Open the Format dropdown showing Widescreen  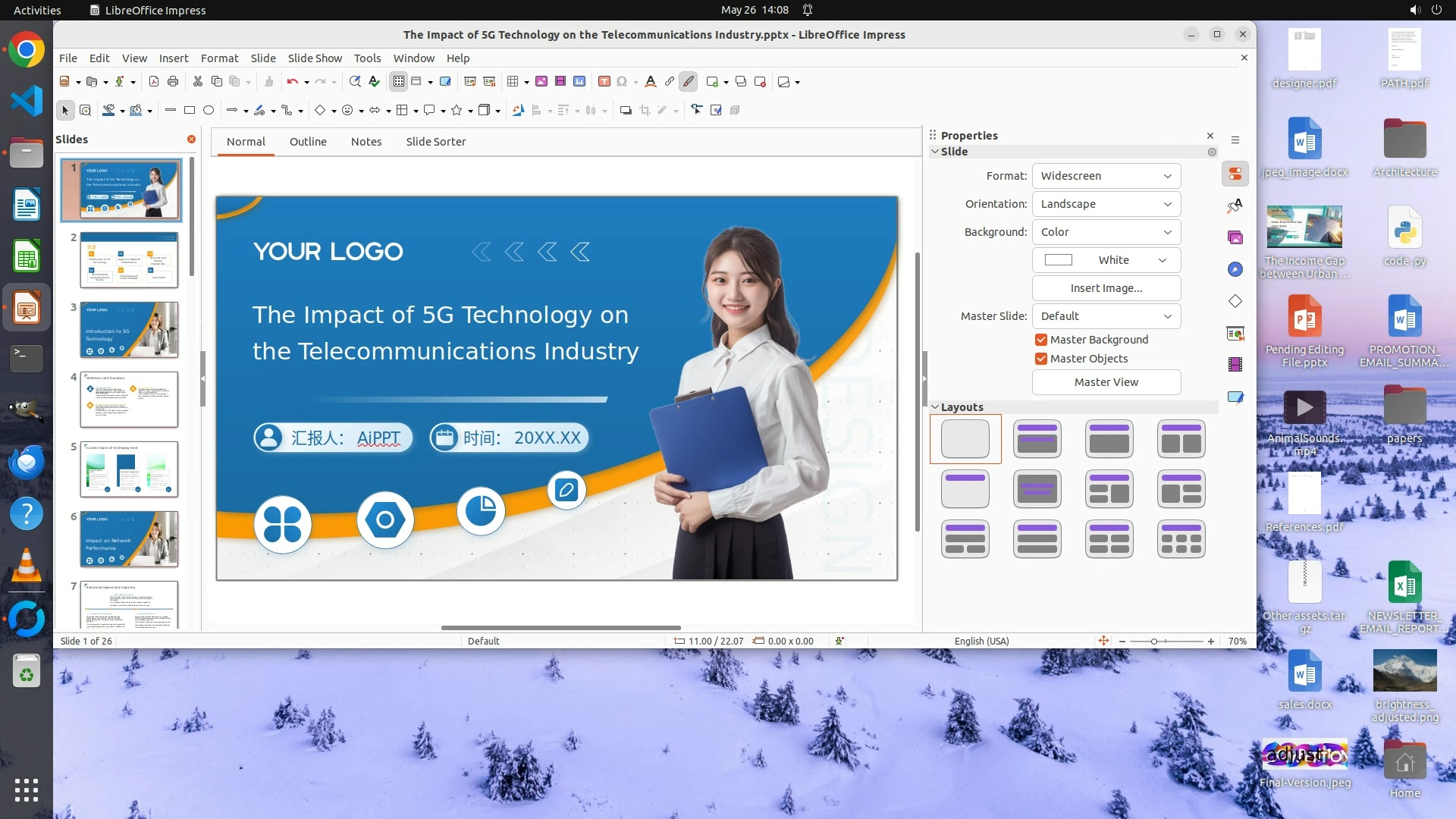click(x=1106, y=176)
